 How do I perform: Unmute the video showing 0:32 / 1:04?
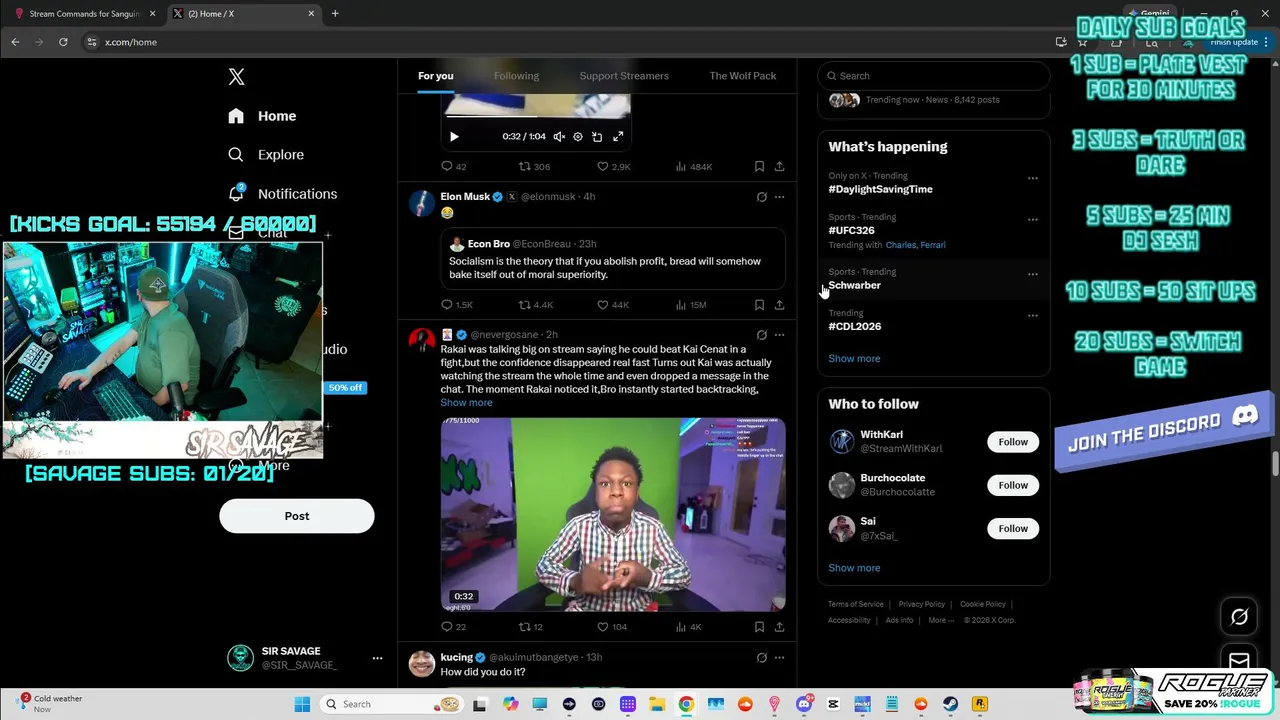point(559,137)
